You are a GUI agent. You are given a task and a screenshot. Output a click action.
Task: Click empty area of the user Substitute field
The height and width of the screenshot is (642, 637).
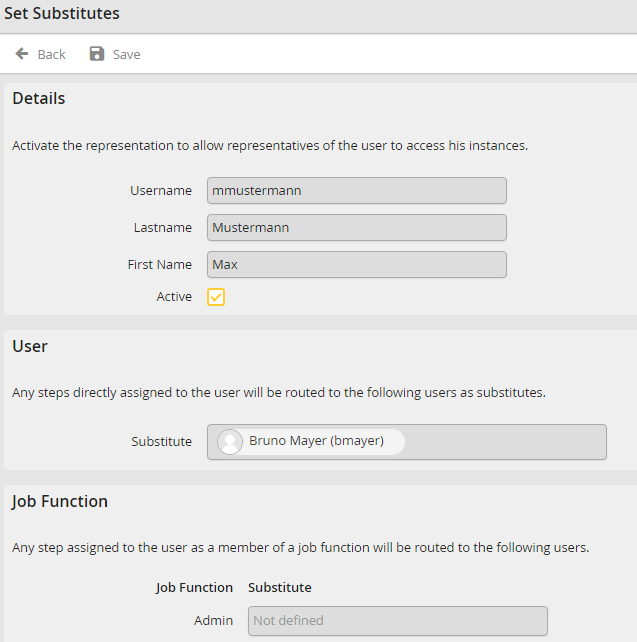505,442
